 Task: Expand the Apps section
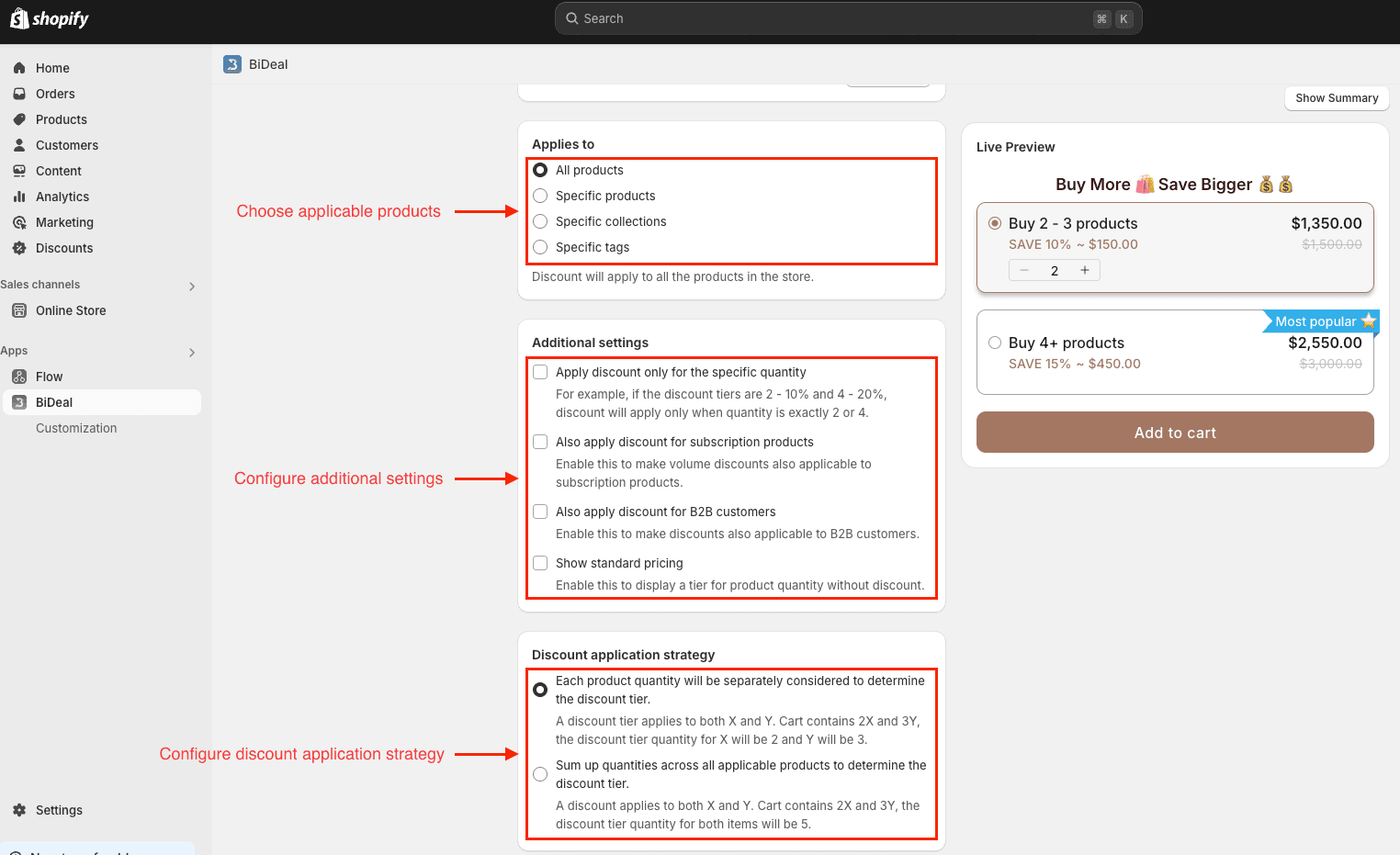click(x=192, y=353)
